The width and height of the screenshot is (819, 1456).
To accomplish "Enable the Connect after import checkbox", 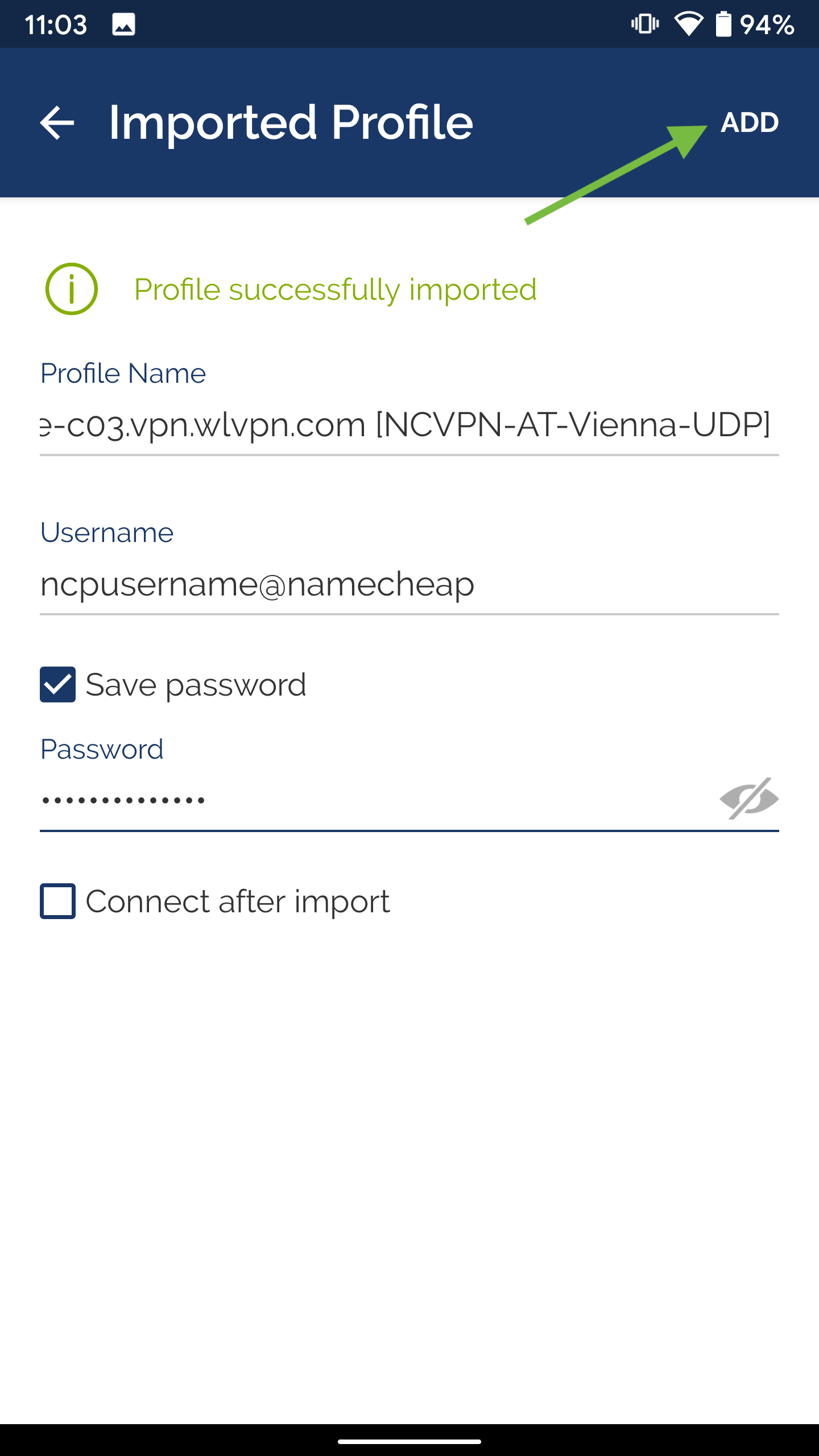I will pyautogui.click(x=57, y=901).
